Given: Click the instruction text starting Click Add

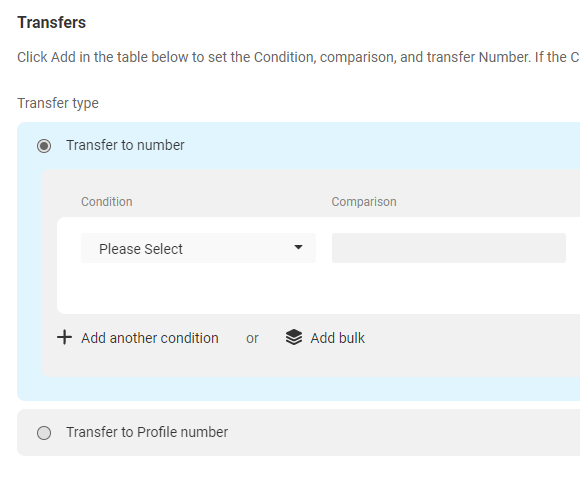Looking at the screenshot, I should pos(298,57).
